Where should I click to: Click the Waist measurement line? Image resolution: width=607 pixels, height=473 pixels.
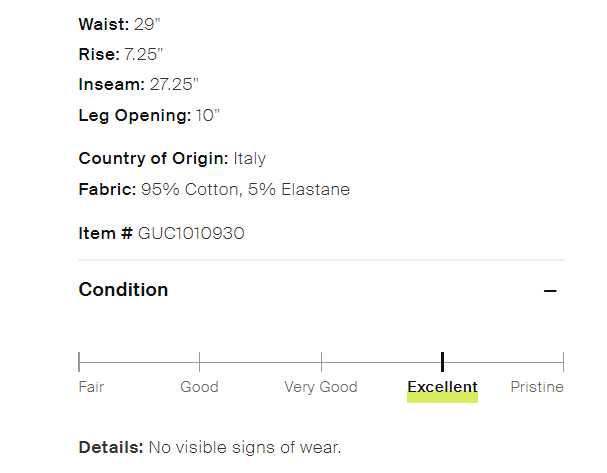pyautogui.click(x=120, y=24)
